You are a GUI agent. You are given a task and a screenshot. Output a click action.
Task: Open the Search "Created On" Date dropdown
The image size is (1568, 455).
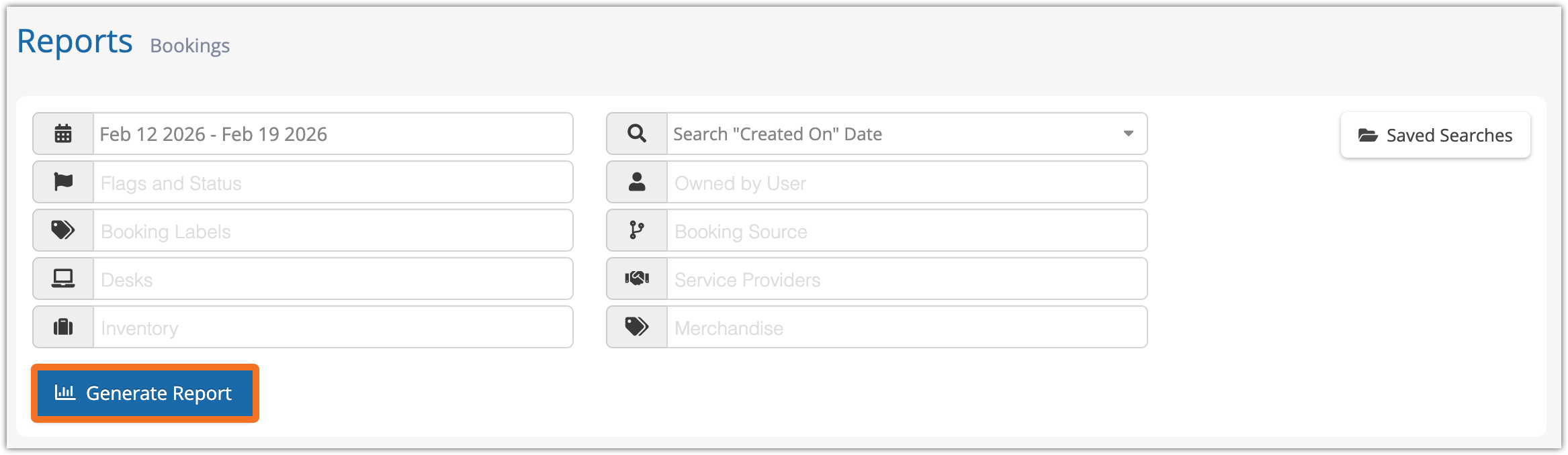[x=894, y=134]
